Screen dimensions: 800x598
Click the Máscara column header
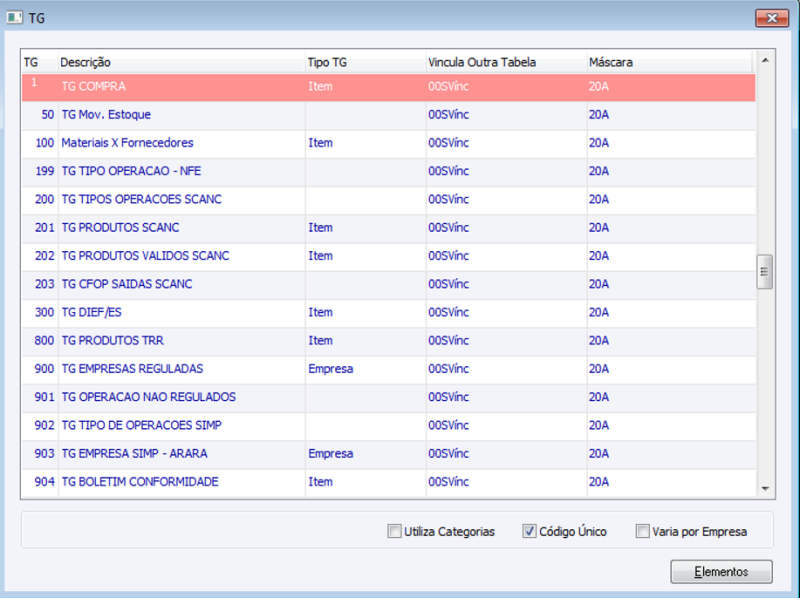pos(669,62)
